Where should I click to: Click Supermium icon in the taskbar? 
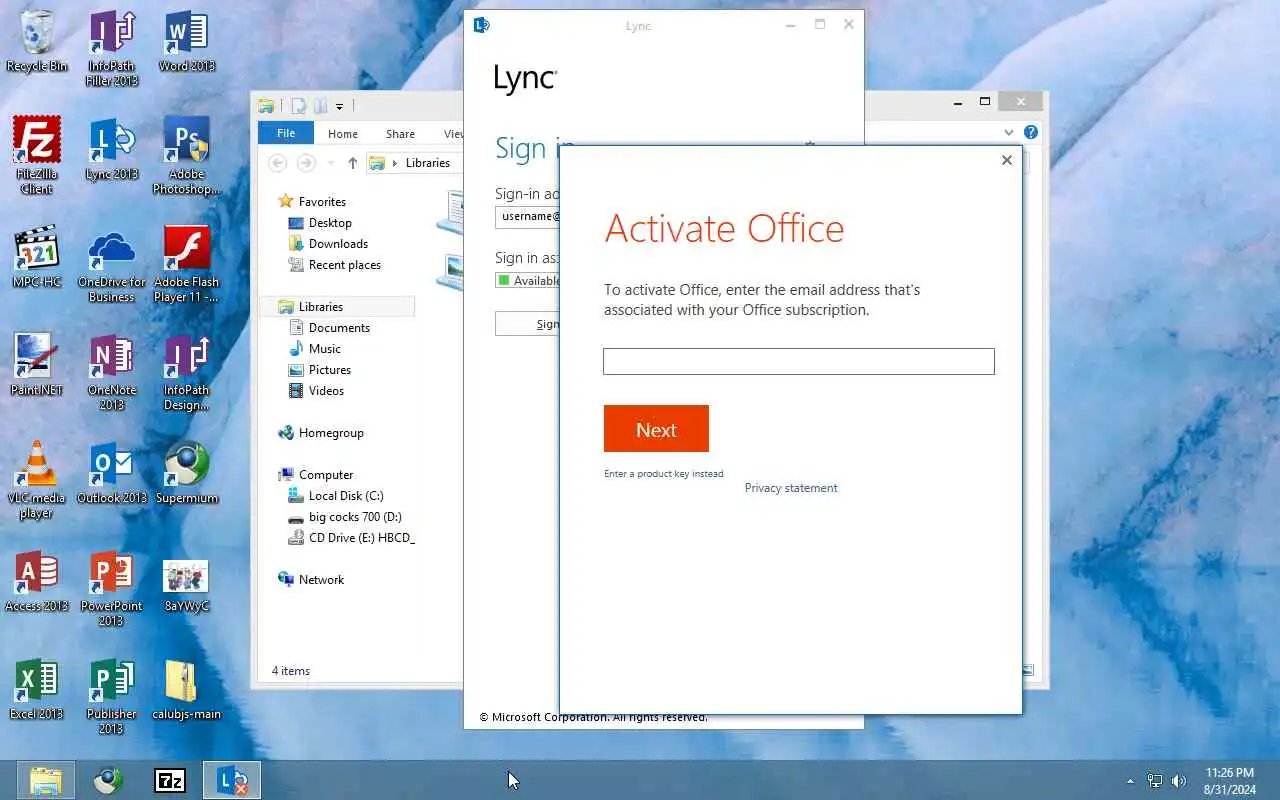coord(107,780)
